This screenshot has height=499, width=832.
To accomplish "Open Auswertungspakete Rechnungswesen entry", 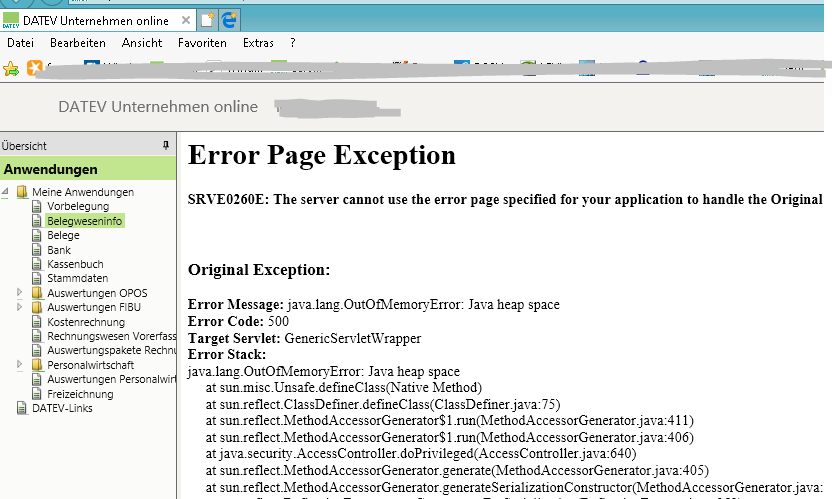I will coord(111,350).
